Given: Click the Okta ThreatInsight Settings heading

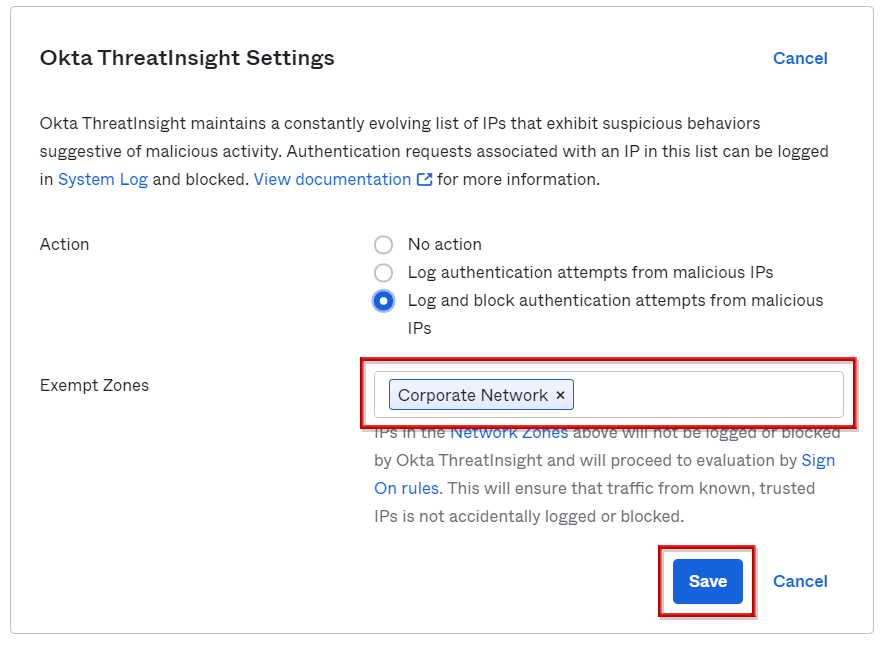Looking at the screenshot, I should (187, 58).
